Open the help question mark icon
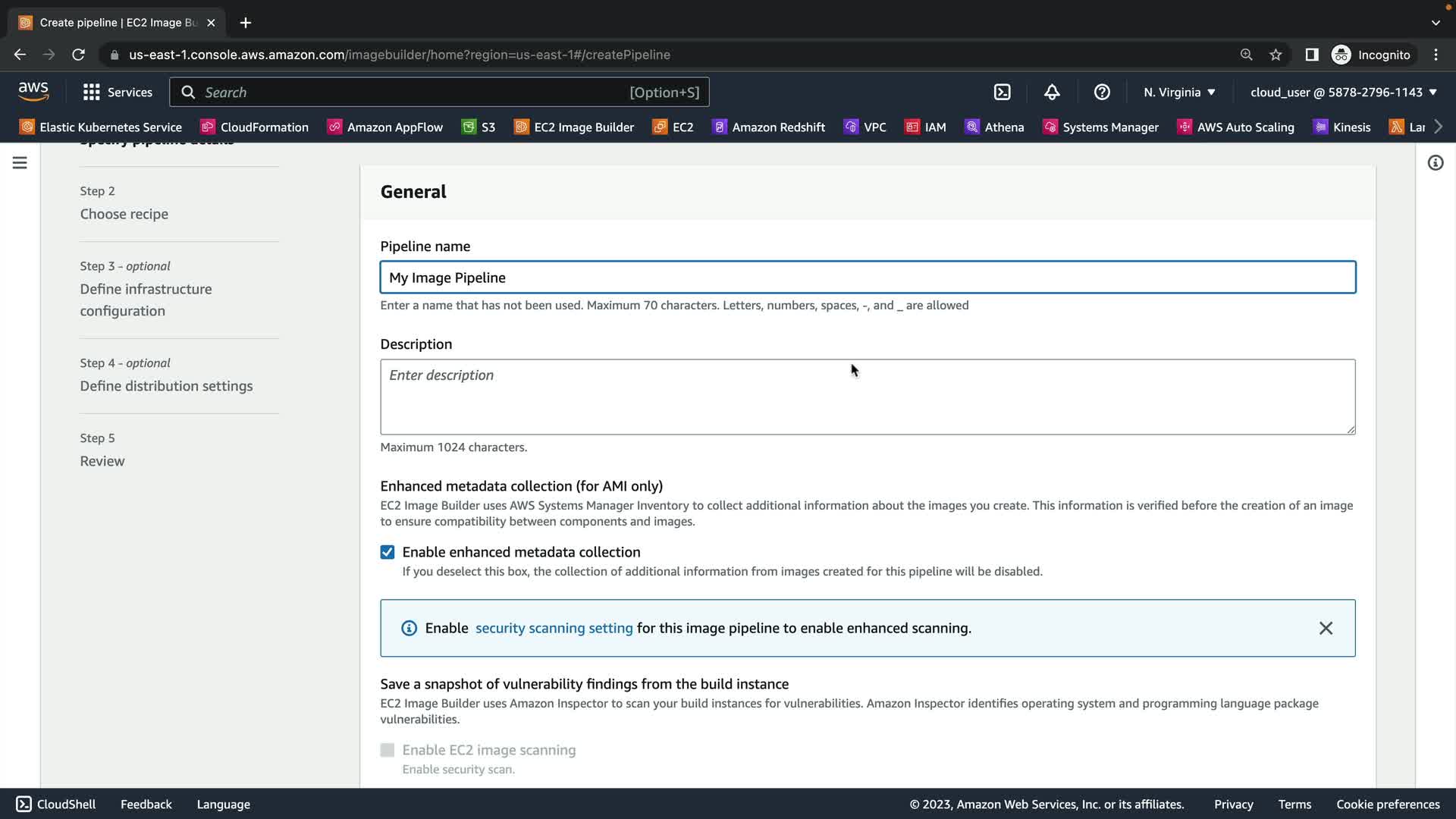 pos(1102,92)
